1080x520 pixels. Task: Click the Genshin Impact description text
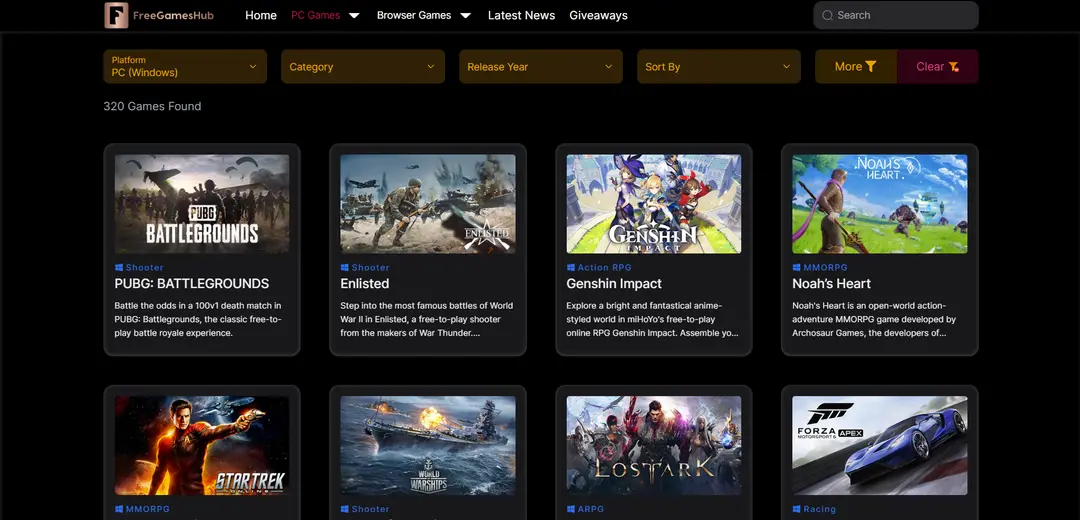coord(652,319)
